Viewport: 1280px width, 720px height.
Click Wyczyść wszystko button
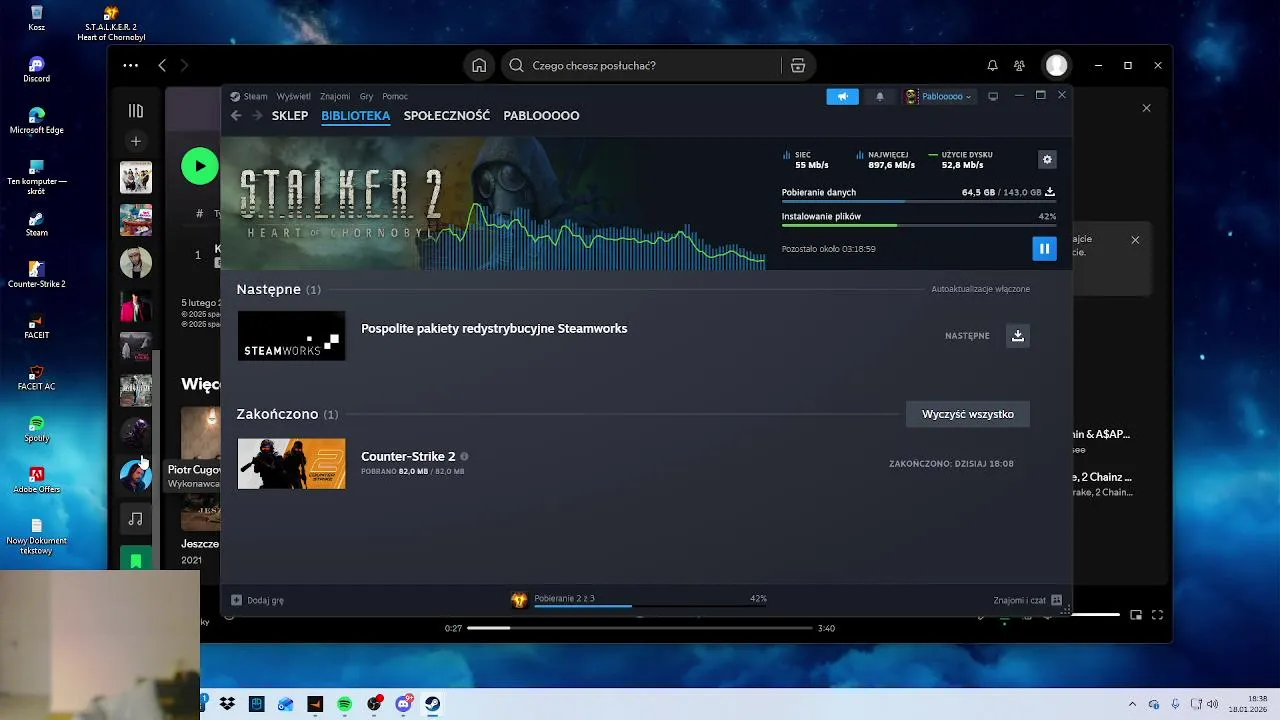tap(968, 414)
